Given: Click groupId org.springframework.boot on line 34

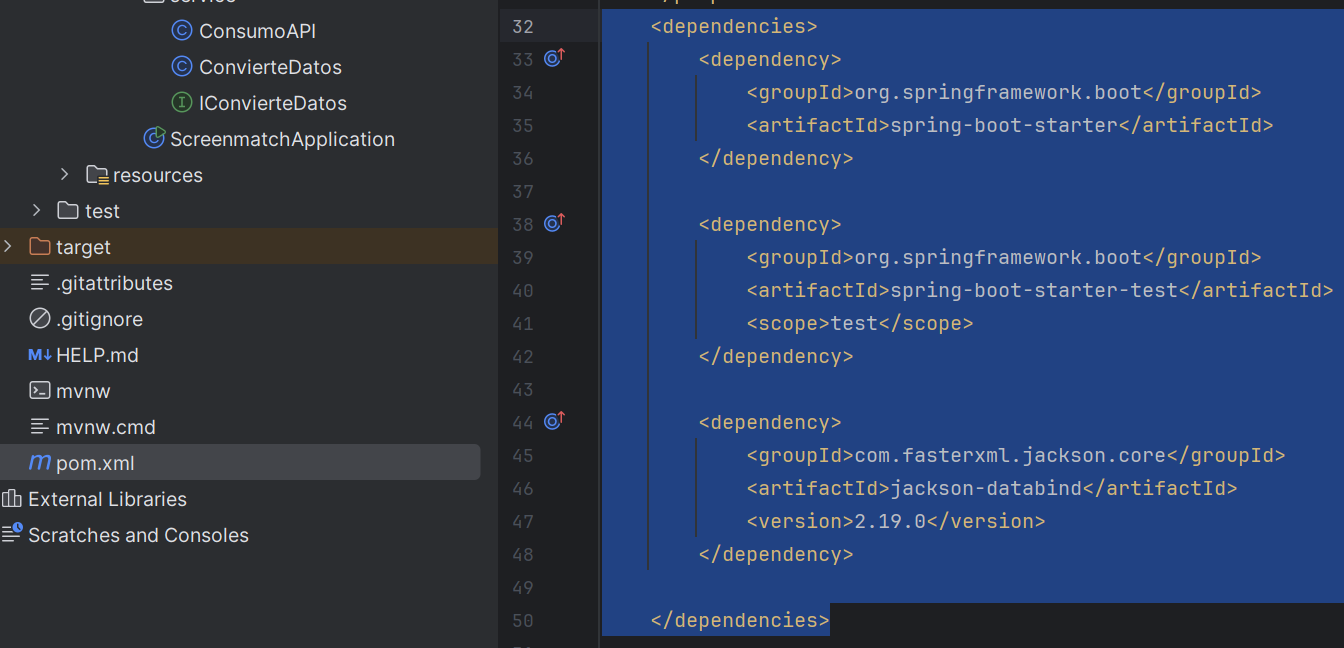Looking at the screenshot, I should point(1004,92).
